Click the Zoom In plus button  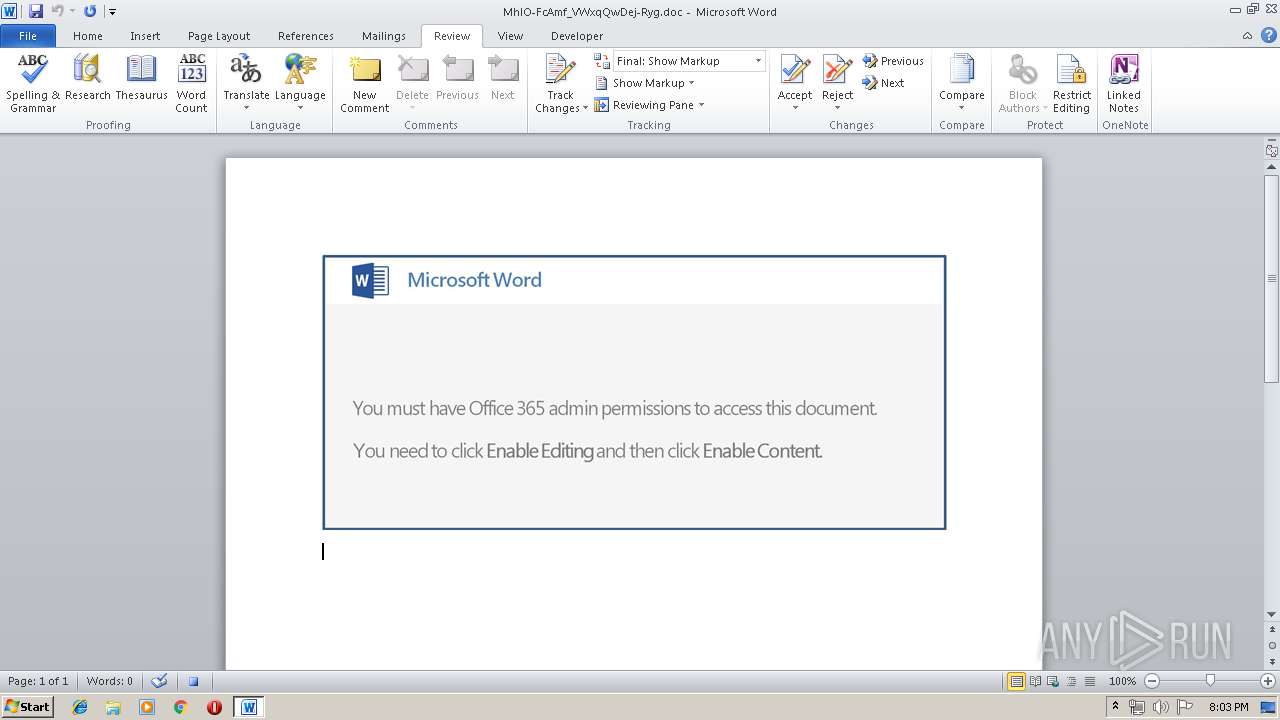(1267, 681)
